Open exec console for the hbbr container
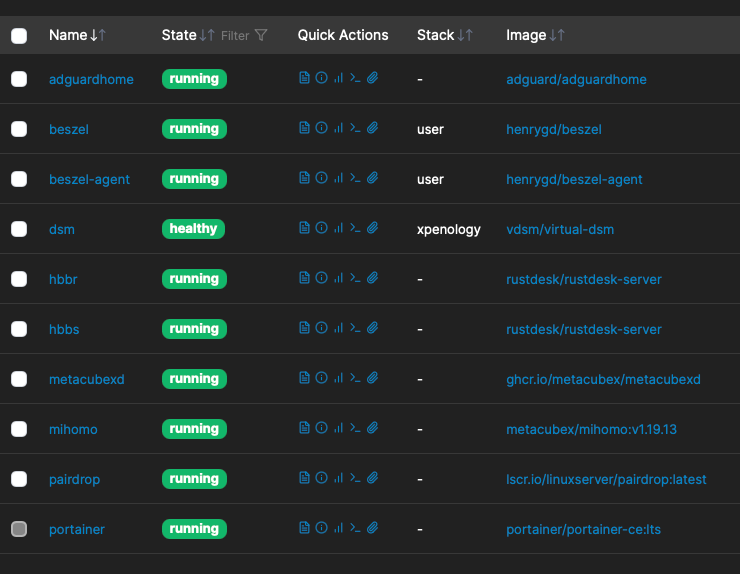 (355, 279)
